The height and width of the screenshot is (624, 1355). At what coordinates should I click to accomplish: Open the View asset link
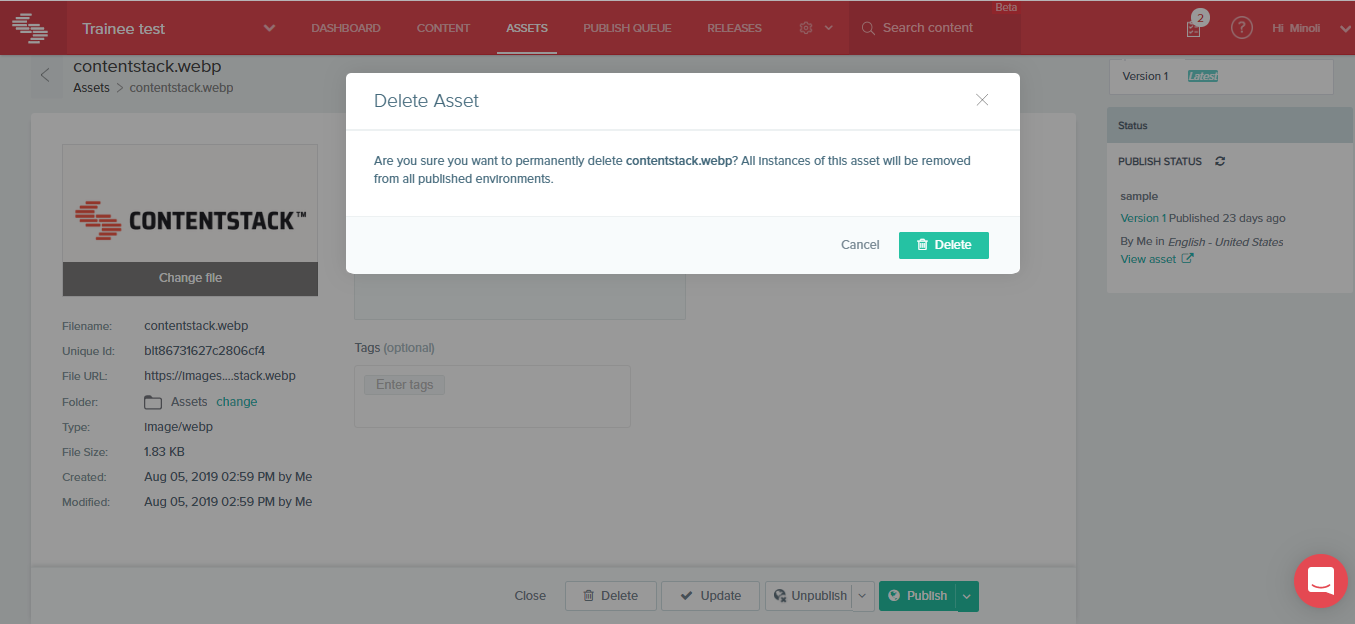tap(1148, 259)
